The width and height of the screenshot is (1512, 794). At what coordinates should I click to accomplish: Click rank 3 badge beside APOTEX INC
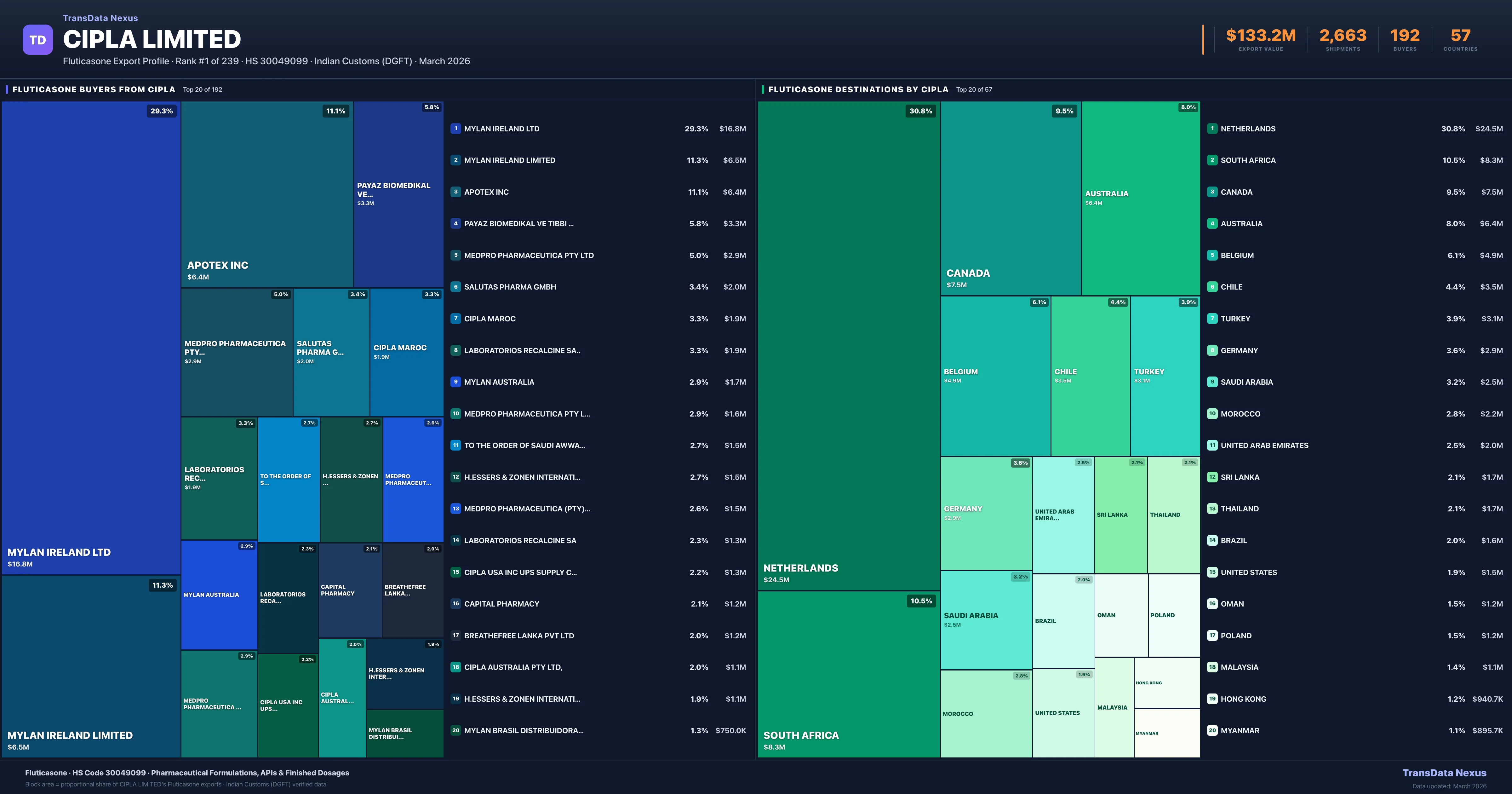pos(455,192)
